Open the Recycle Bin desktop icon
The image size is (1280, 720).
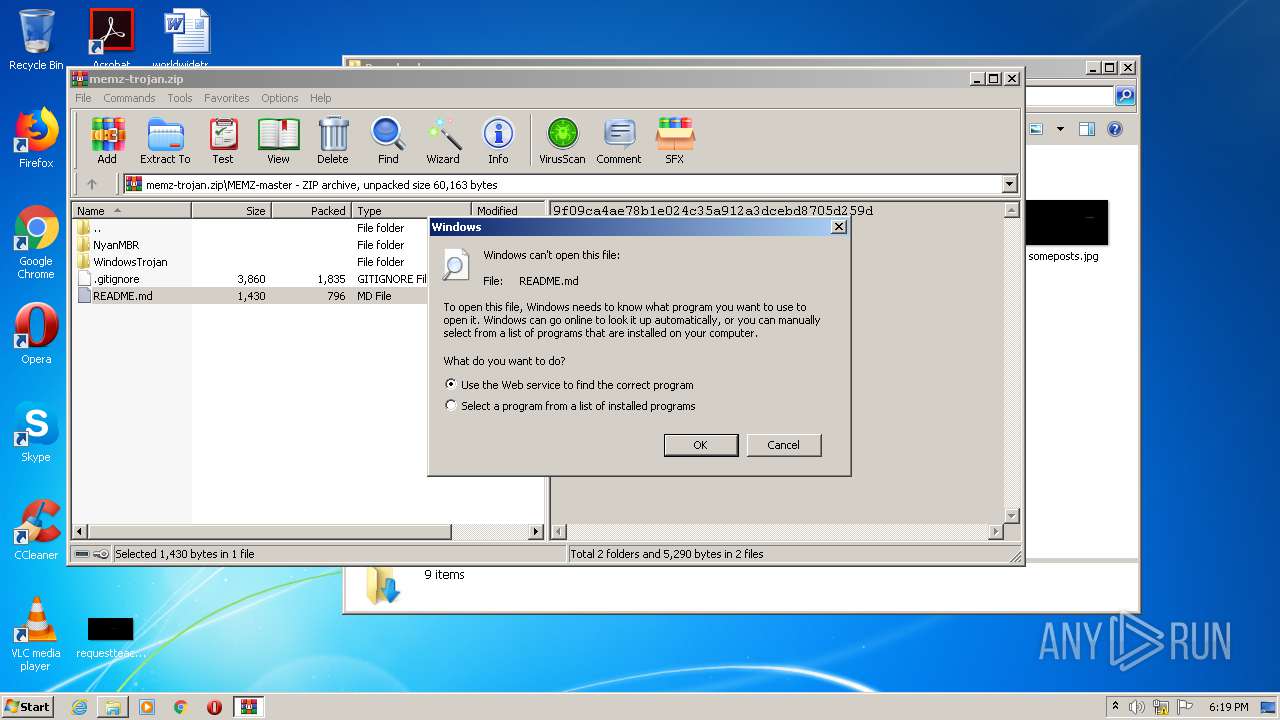pos(36,40)
